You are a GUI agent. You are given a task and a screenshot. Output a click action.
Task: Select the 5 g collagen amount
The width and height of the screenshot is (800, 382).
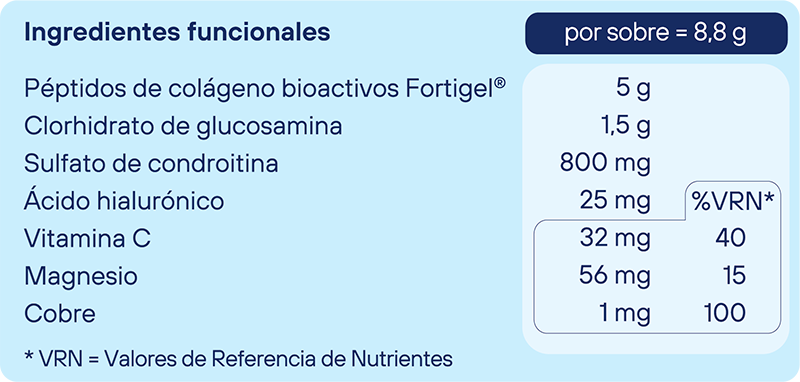pyautogui.click(x=633, y=90)
